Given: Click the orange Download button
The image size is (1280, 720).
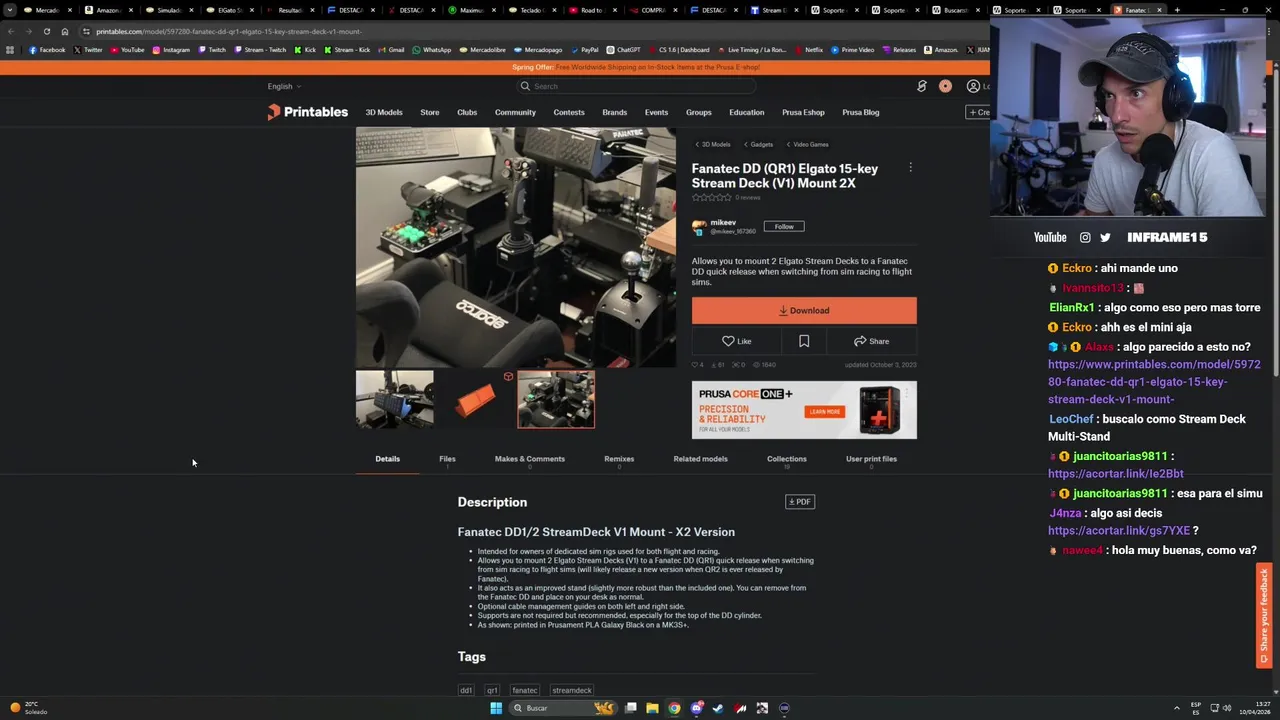Looking at the screenshot, I should click(x=804, y=310).
